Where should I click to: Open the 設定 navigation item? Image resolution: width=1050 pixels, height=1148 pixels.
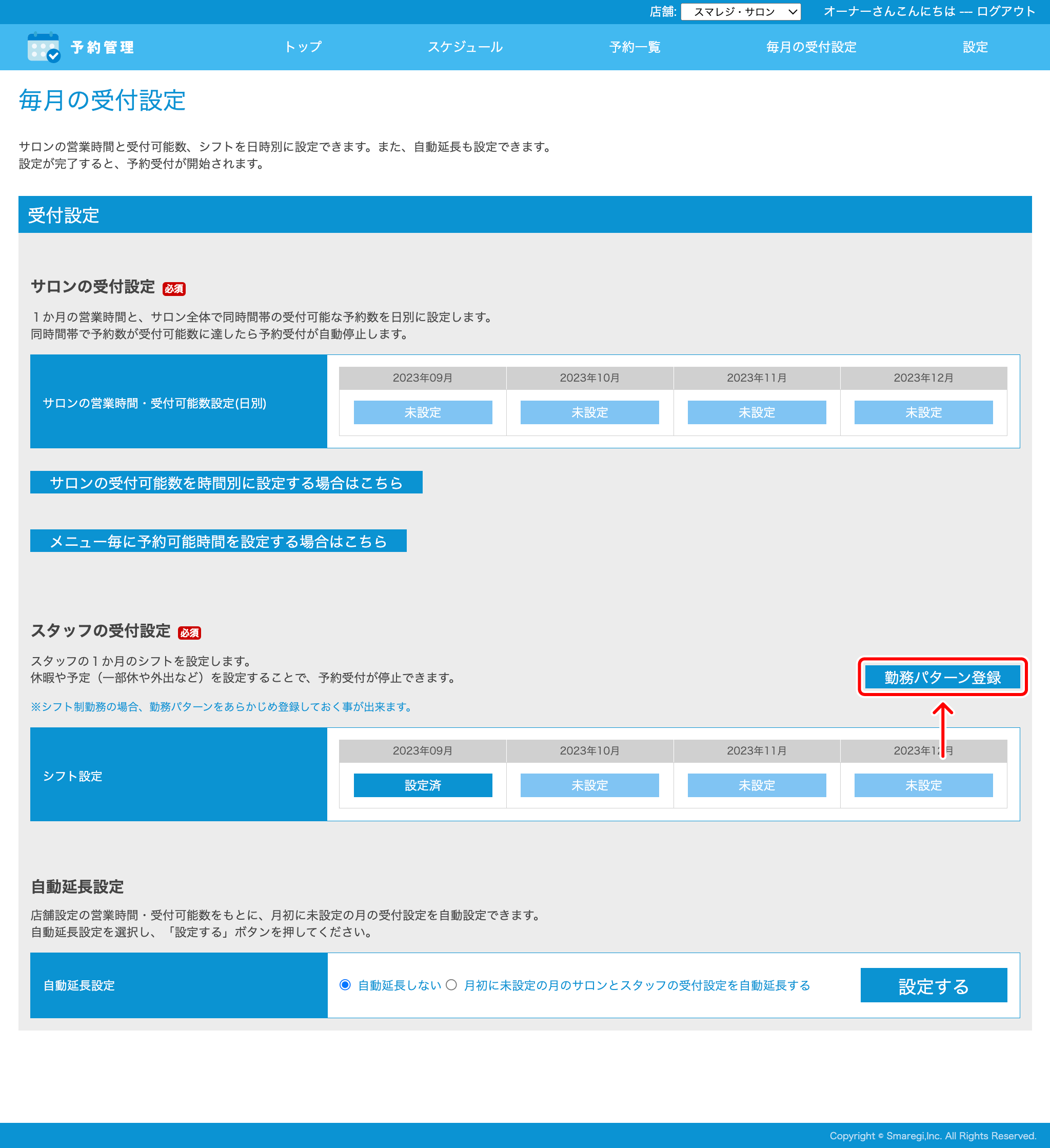[x=975, y=47]
